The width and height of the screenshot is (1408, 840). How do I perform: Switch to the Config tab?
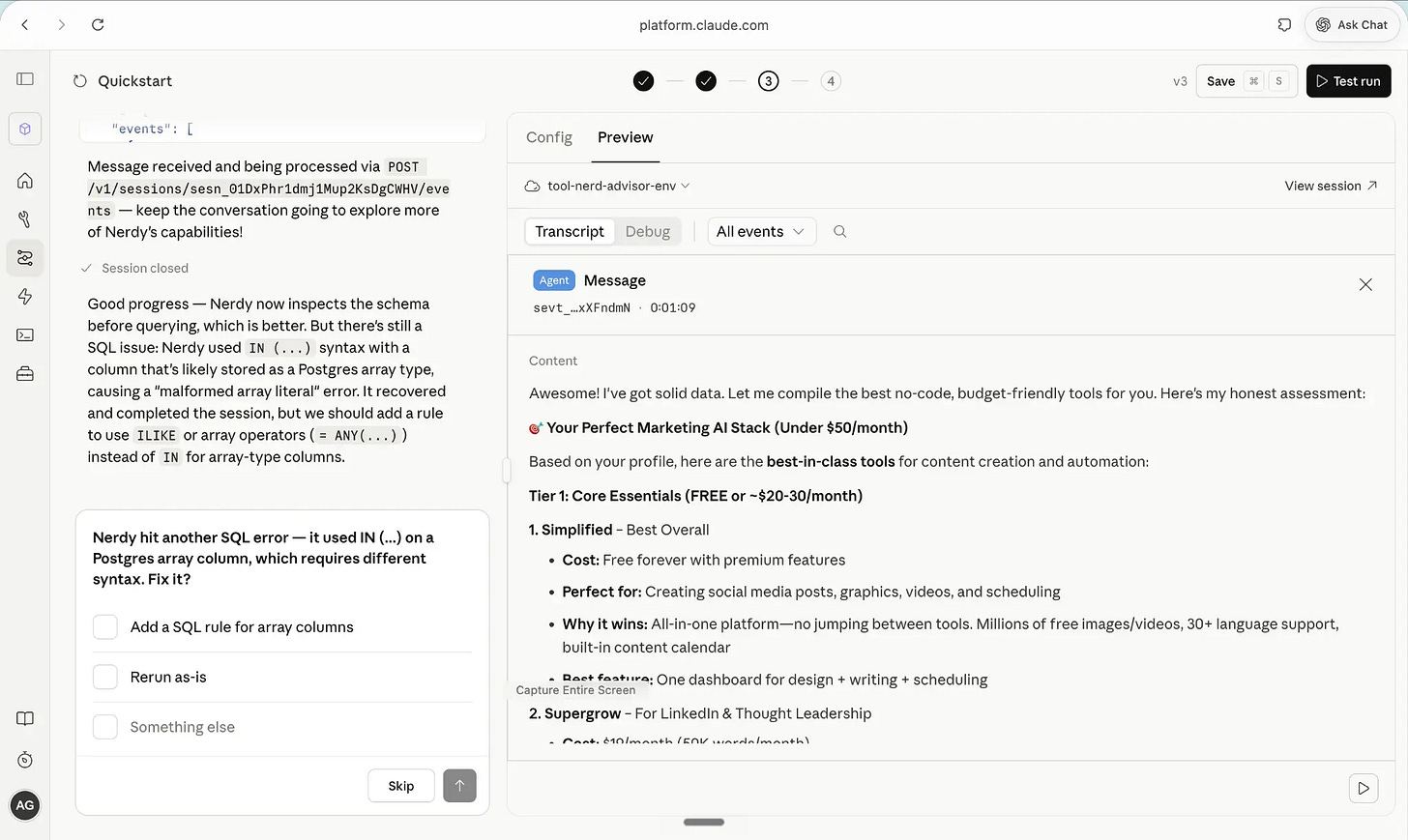[x=549, y=137]
